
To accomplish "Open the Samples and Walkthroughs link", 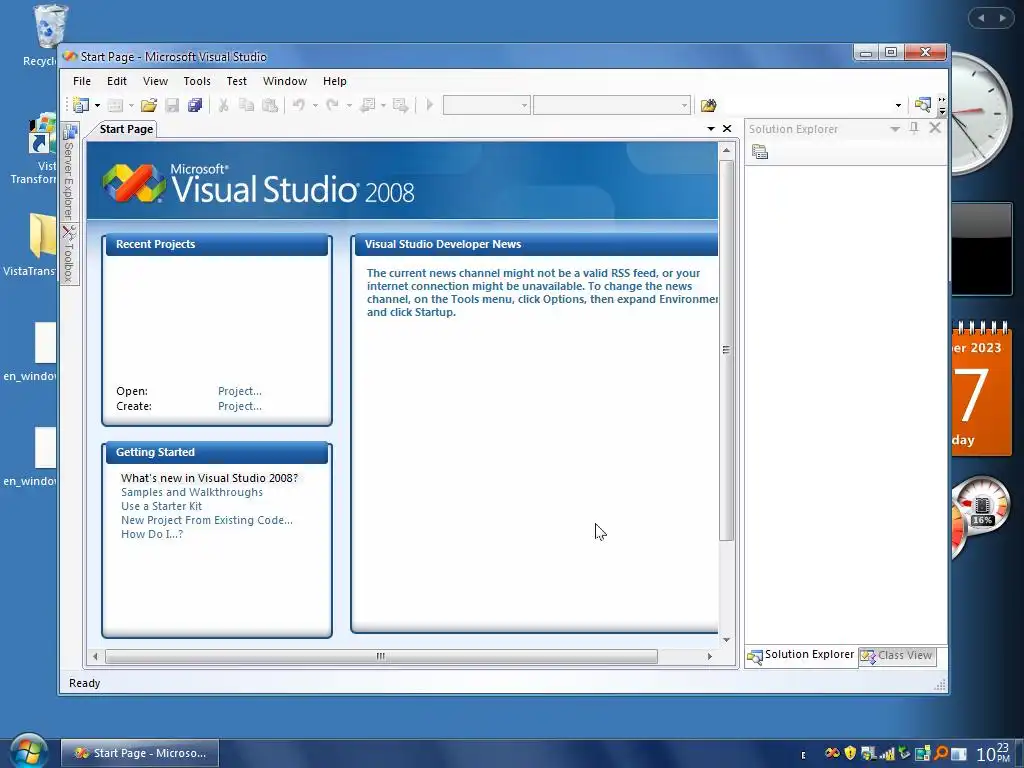I will point(192,492).
